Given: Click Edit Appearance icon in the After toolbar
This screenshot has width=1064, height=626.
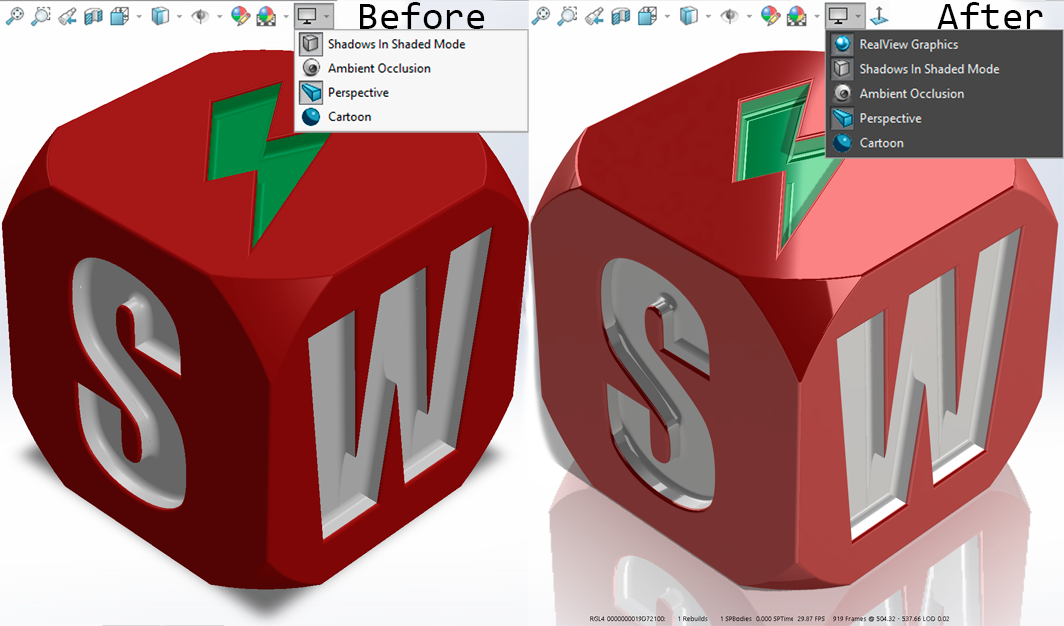Looking at the screenshot, I should [770, 16].
